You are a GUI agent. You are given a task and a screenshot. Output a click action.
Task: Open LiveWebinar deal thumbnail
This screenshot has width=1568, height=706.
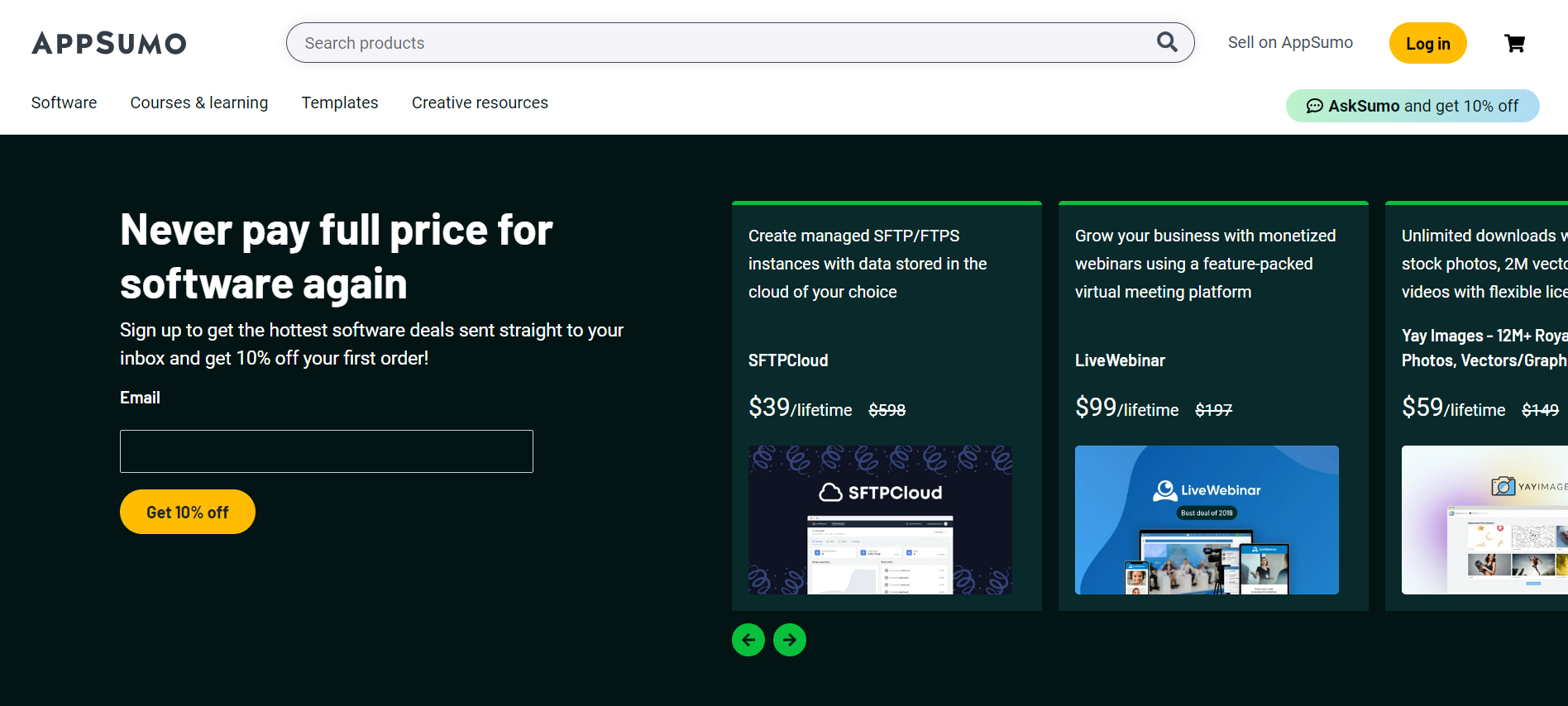(x=1207, y=520)
